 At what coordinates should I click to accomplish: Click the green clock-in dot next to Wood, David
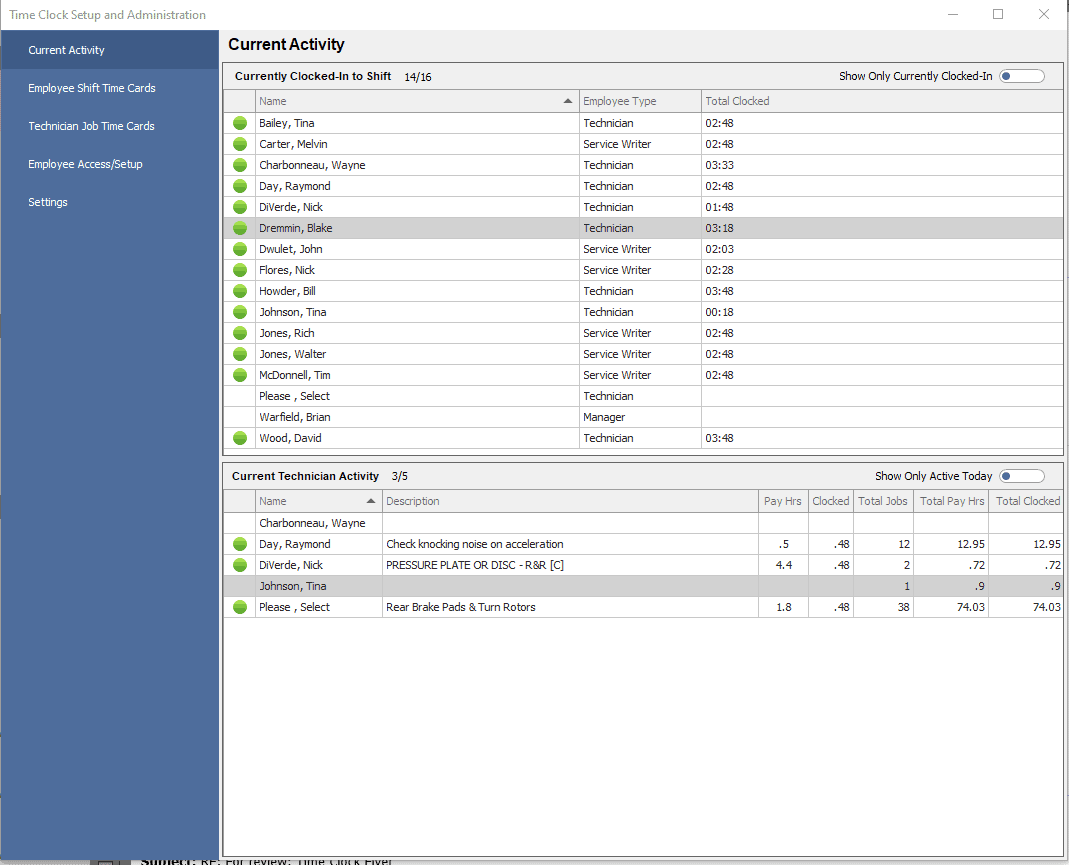click(240, 437)
